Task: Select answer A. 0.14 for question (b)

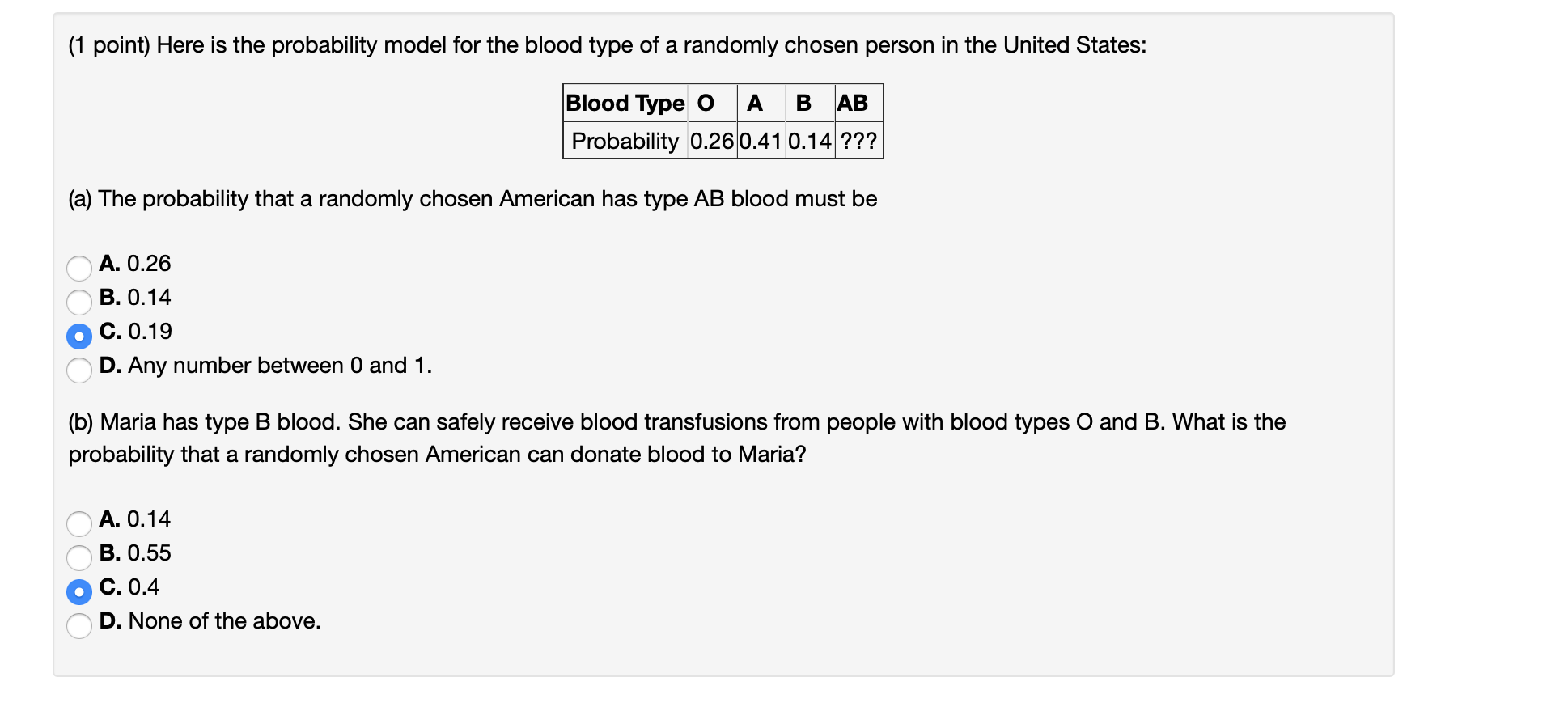Action: (x=78, y=524)
